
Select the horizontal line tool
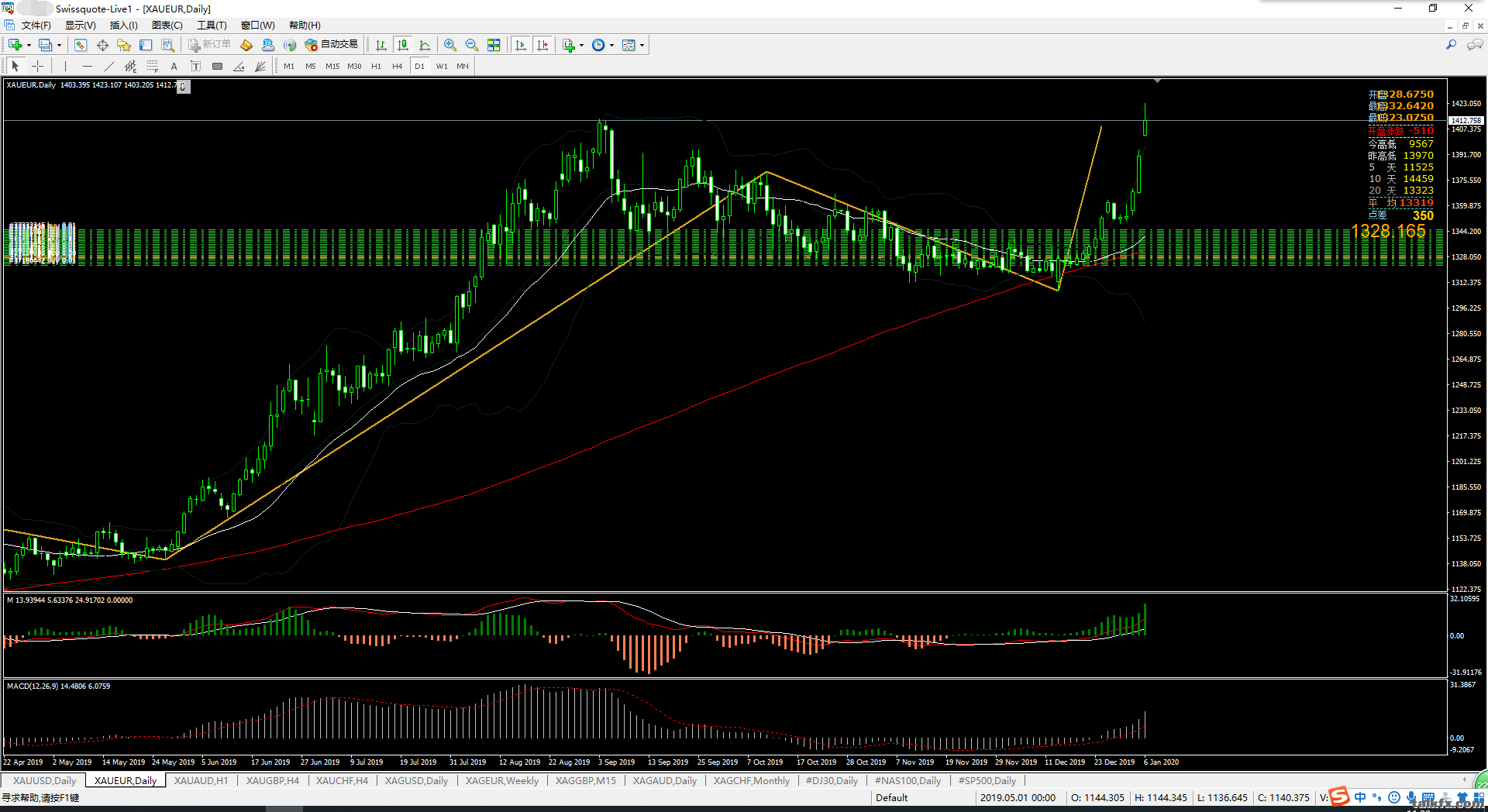coord(87,66)
